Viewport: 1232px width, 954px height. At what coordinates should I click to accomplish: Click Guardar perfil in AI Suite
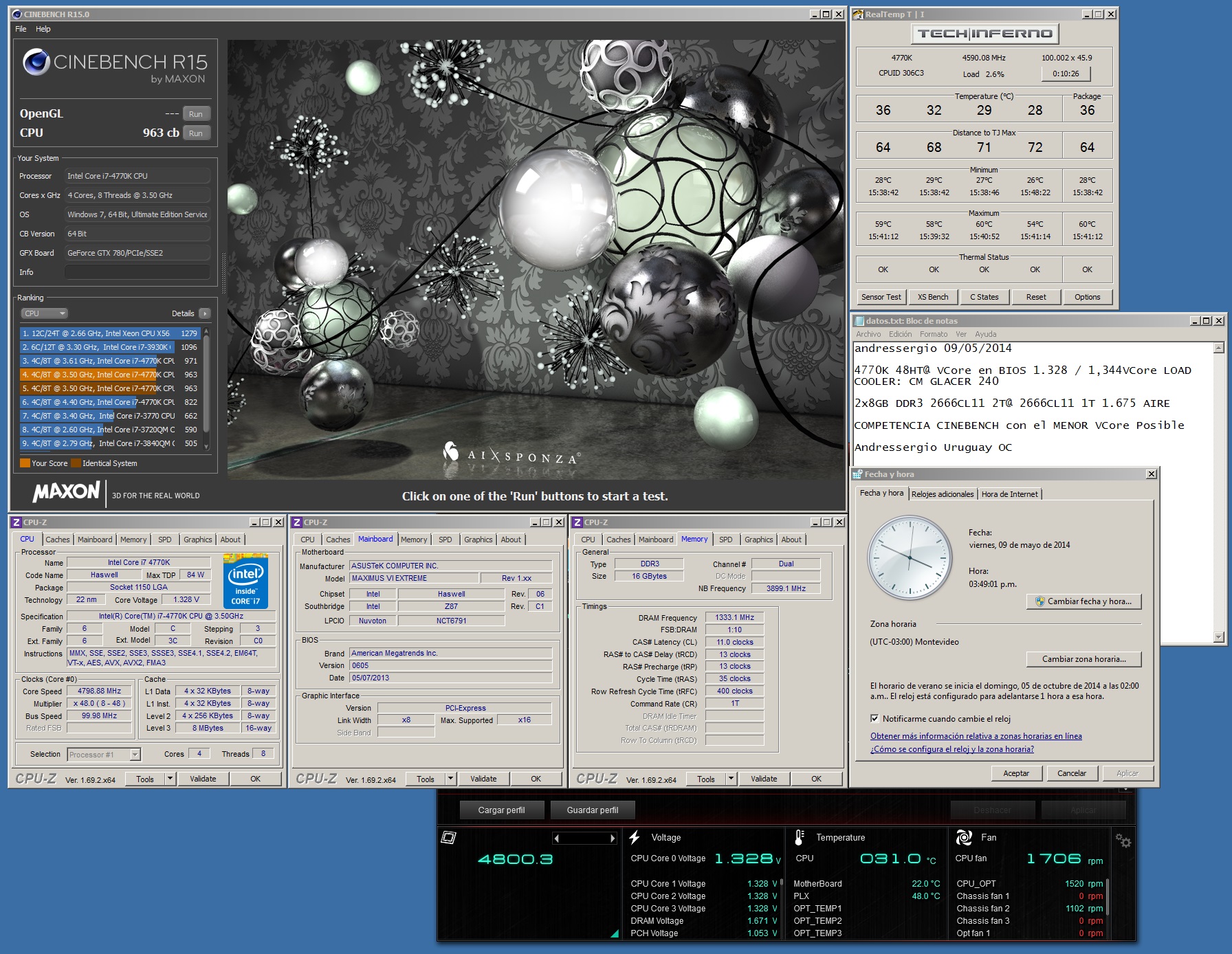click(593, 810)
